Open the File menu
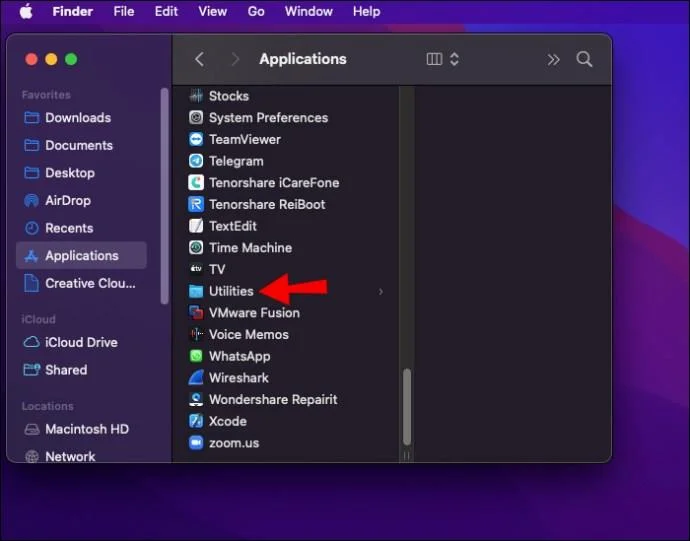 pos(124,11)
